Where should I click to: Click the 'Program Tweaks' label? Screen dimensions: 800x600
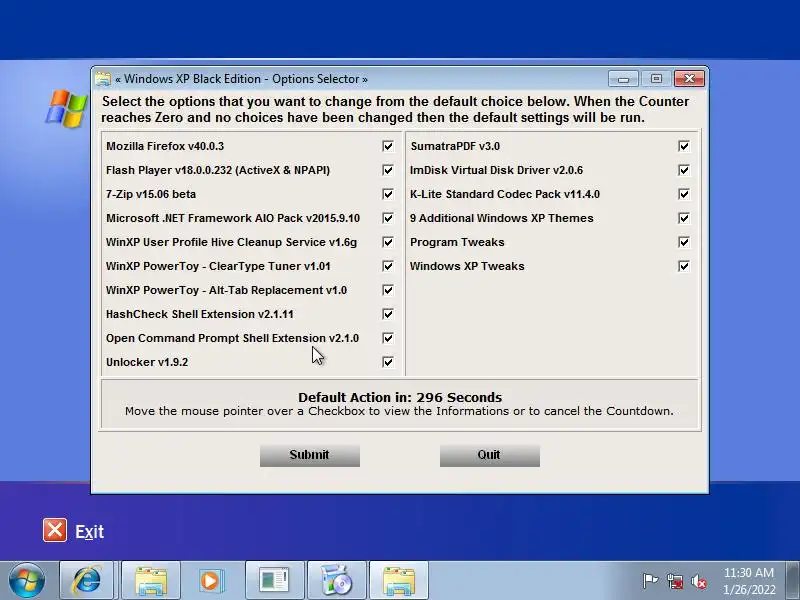coord(458,242)
